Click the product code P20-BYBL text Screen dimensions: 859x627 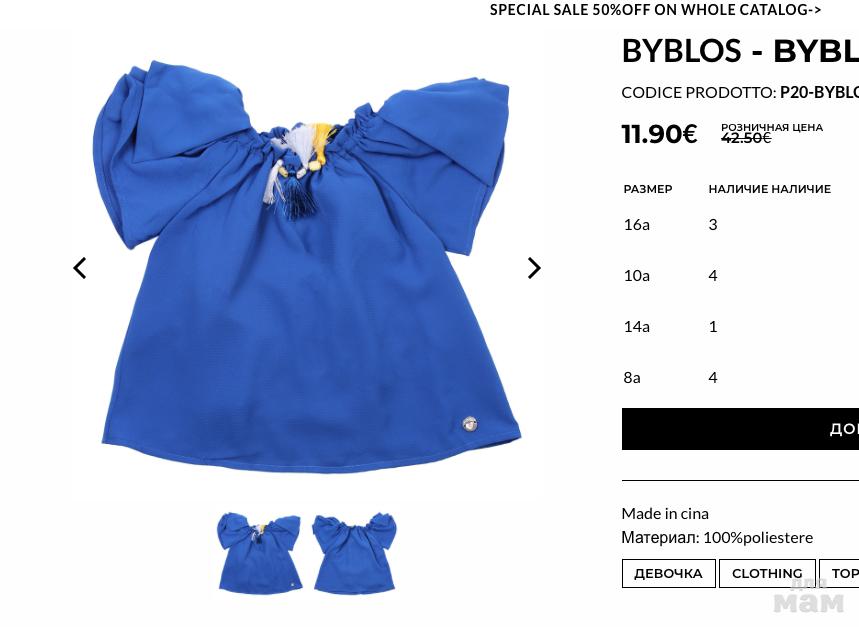click(820, 93)
